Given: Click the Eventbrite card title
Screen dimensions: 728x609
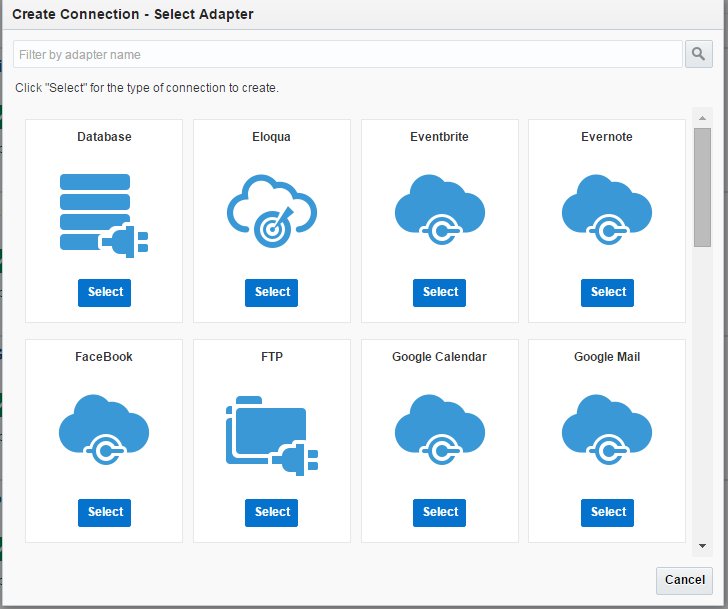Looking at the screenshot, I should point(439,136).
